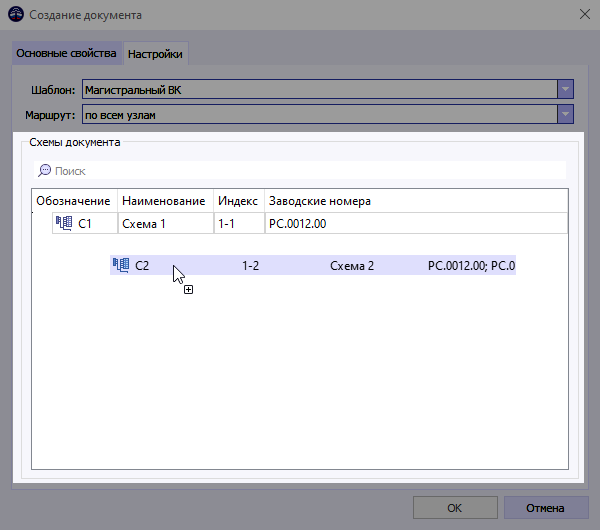Open the Маршрут dropdown arrow
The image size is (600, 530).
[x=565, y=114]
